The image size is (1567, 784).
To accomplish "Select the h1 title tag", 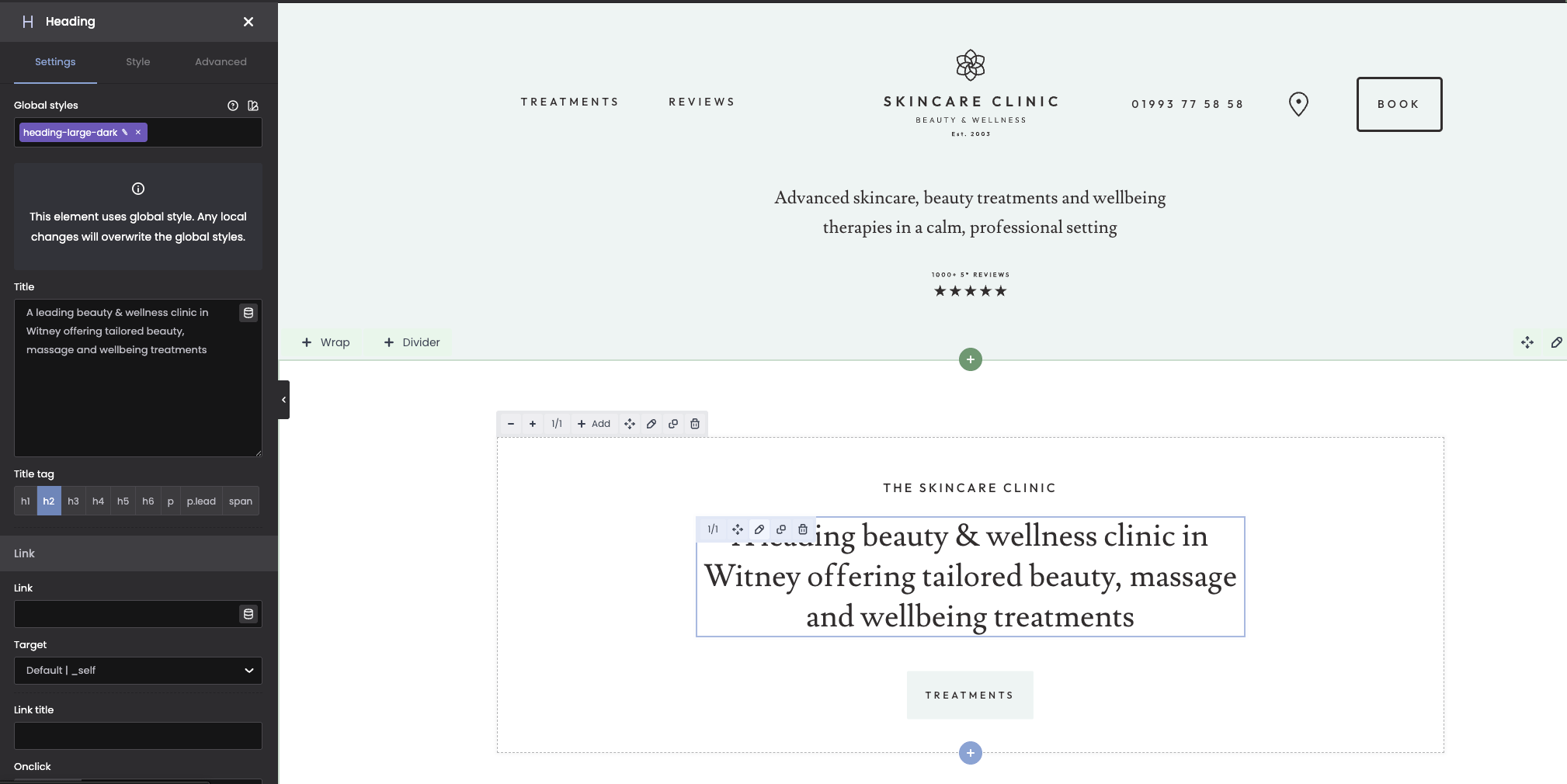I will click(26, 501).
